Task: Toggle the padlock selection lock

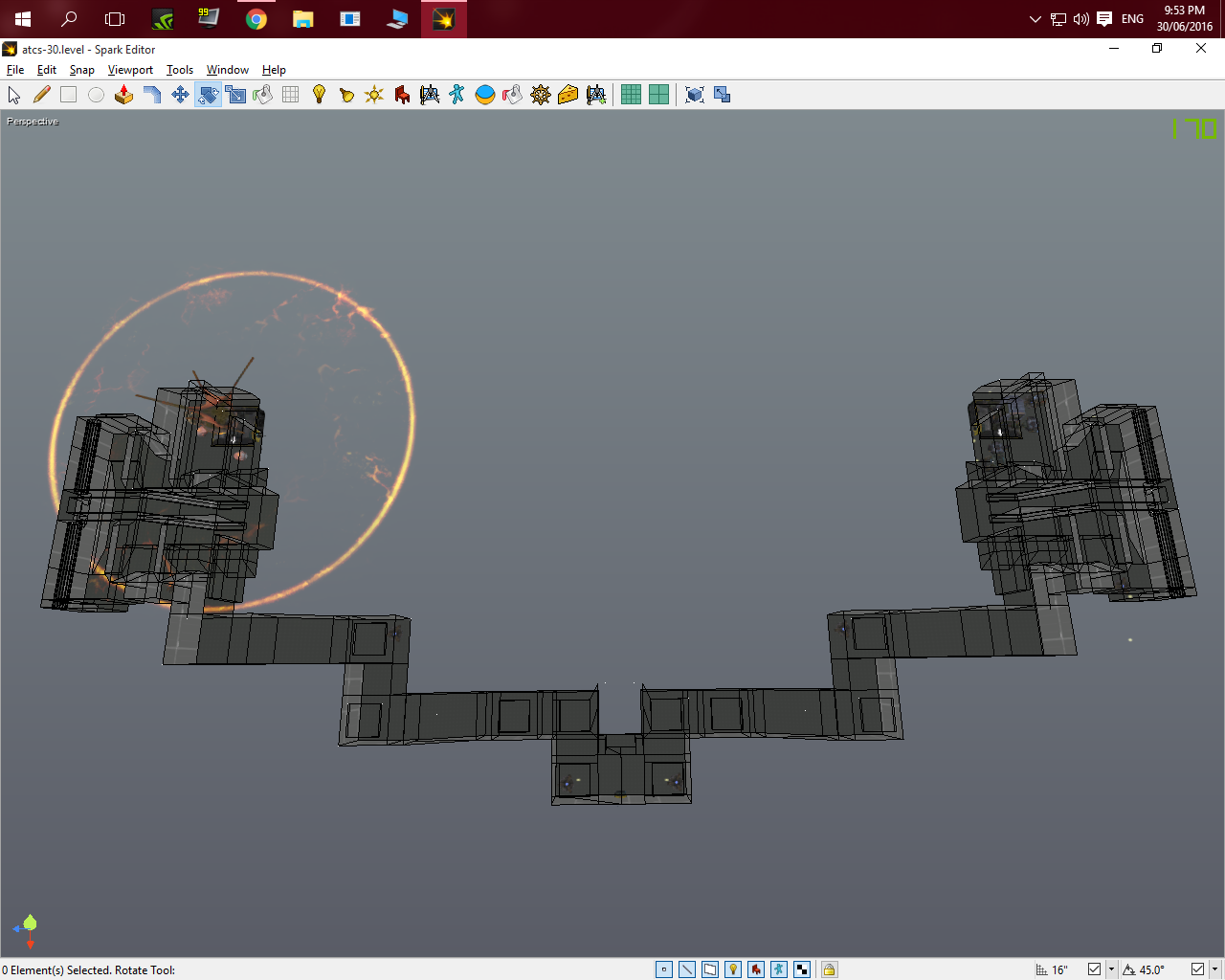Action: (829, 969)
